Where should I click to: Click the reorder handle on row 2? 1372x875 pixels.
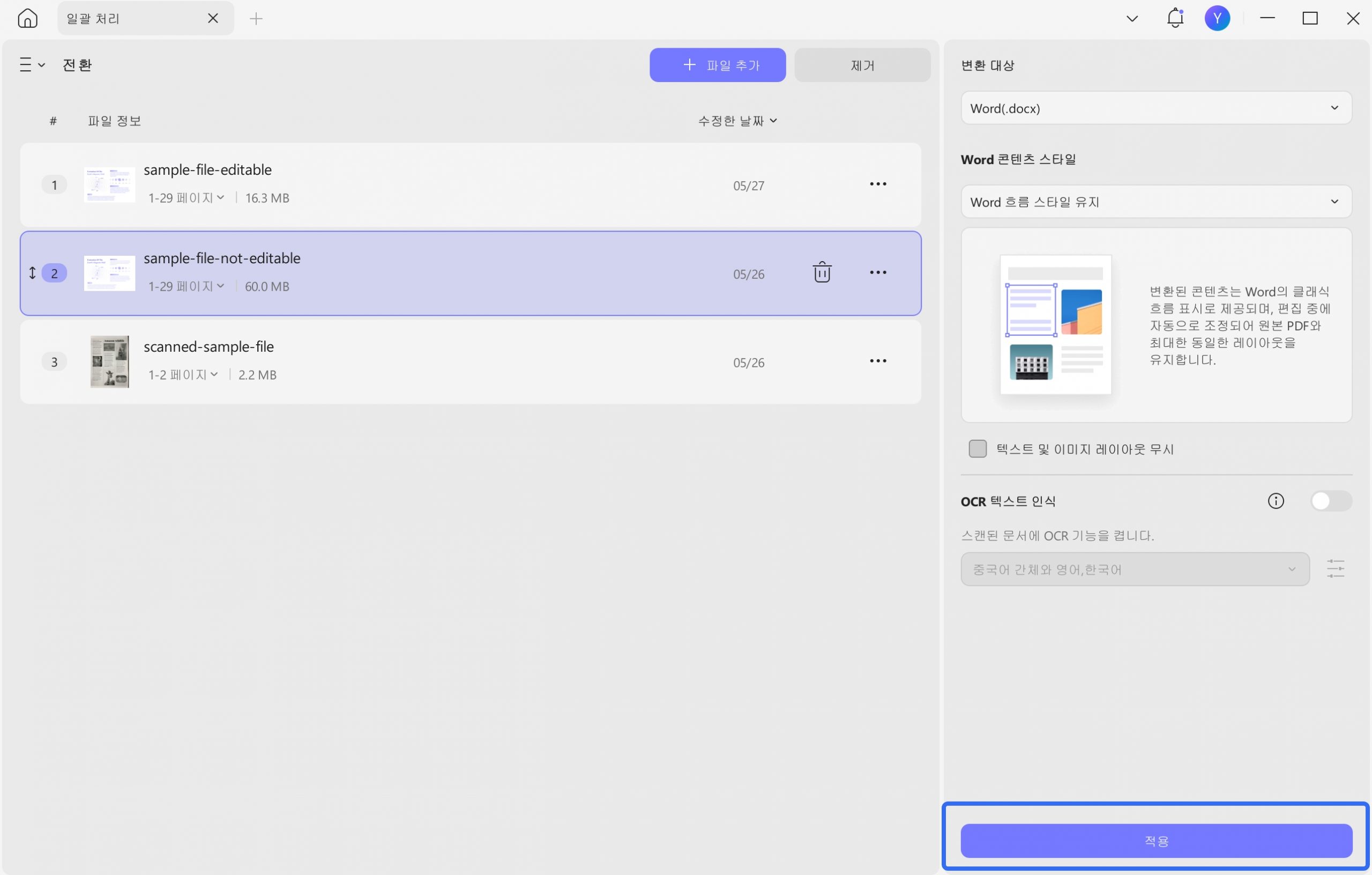(x=33, y=273)
